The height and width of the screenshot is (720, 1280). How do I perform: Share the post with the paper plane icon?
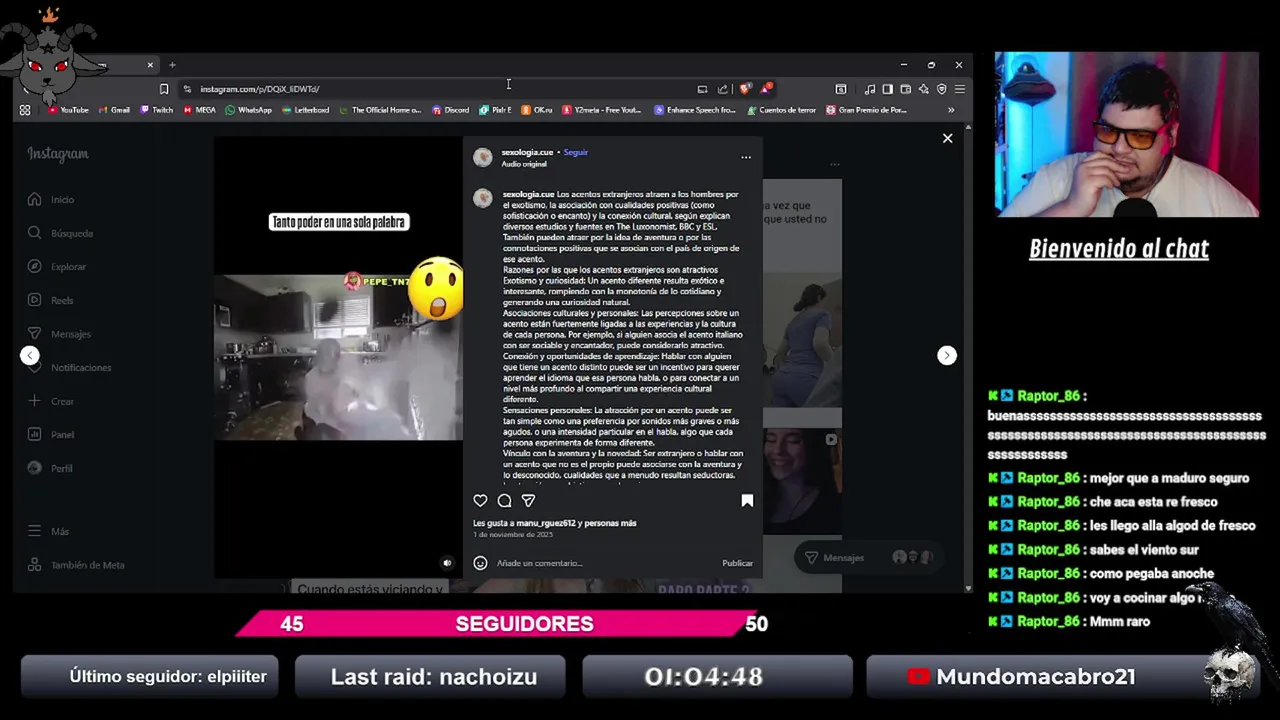(528, 501)
